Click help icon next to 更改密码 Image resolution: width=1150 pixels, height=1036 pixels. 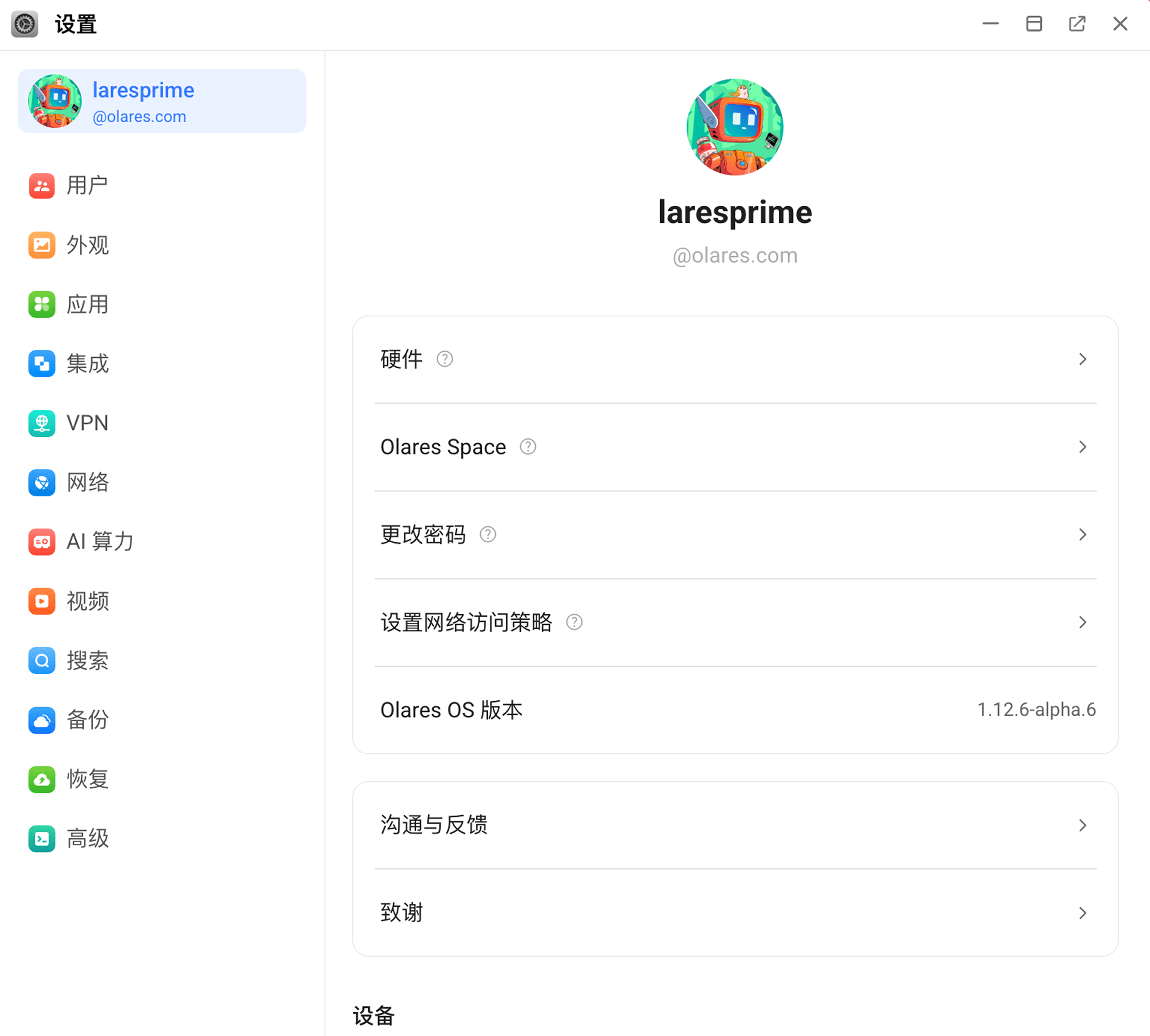point(488,534)
